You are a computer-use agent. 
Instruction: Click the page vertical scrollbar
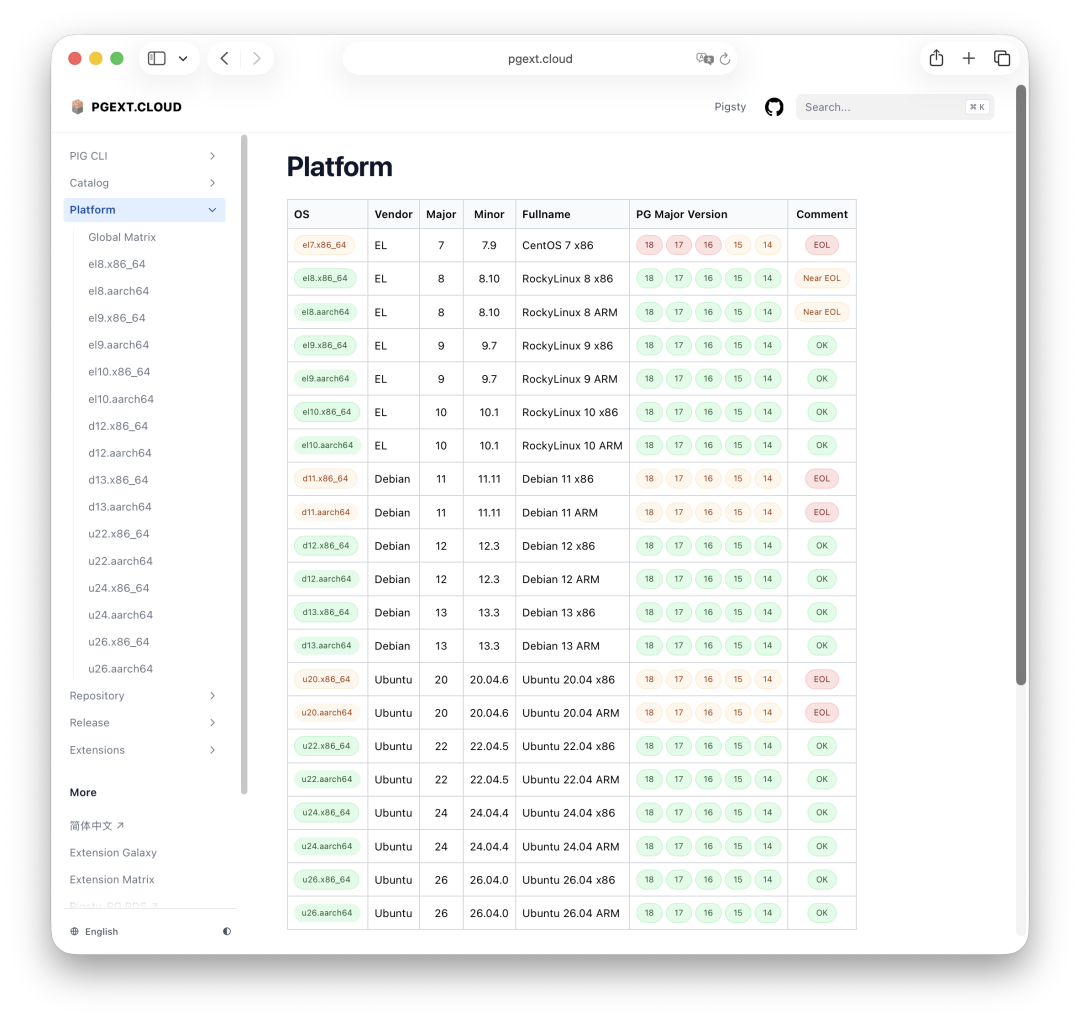(1021, 386)
